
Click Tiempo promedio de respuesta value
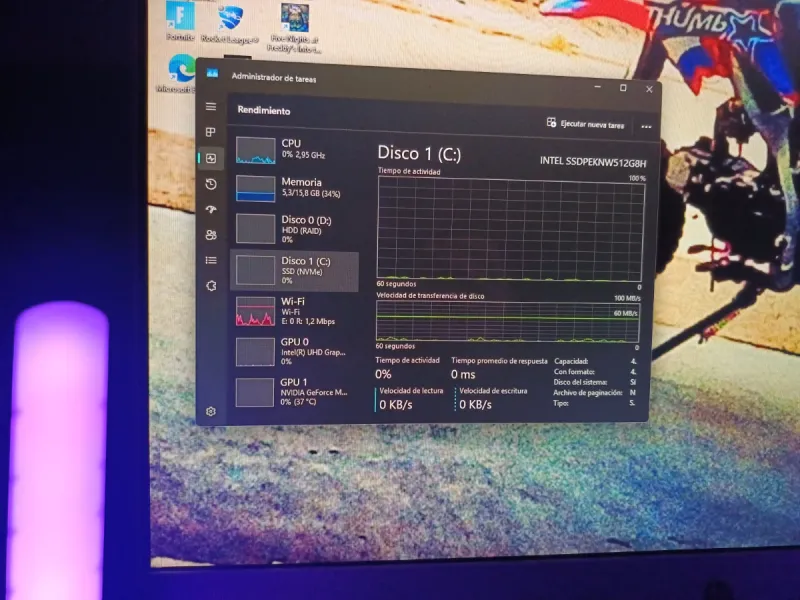point(463,374)
